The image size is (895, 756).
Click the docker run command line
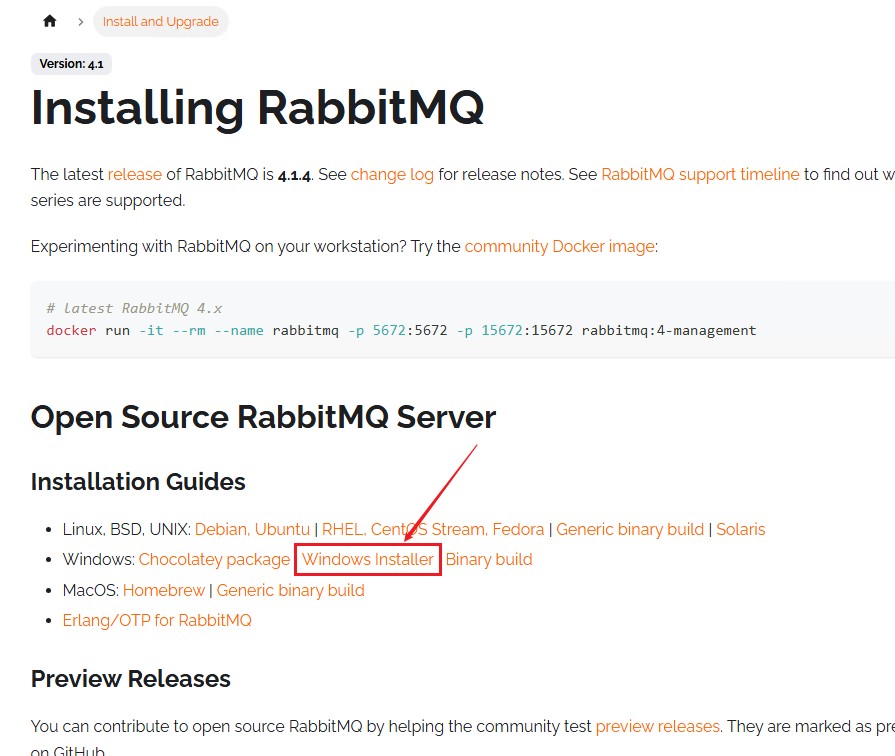pyautogui.click(x=401, y=330)
